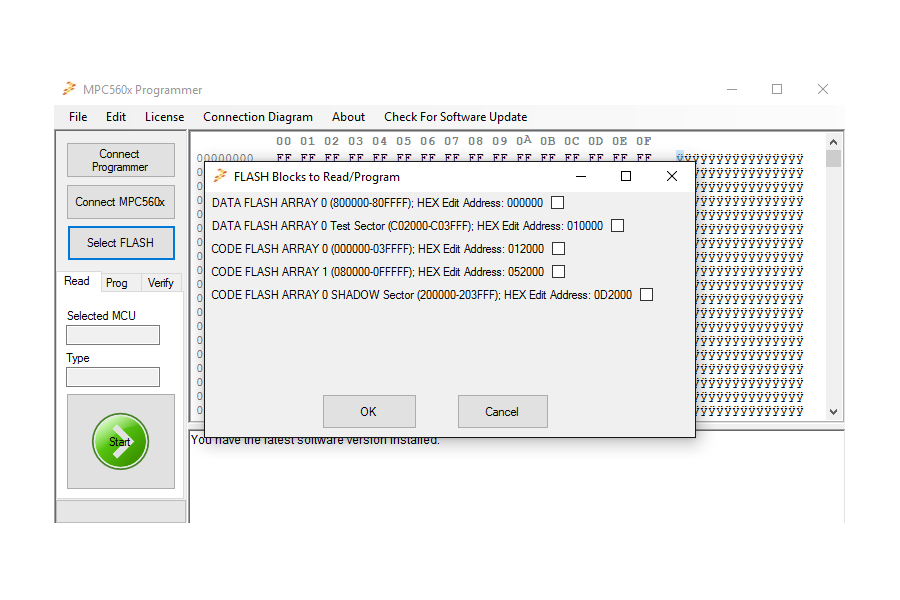
Task: Click the hex view scrollbar thumb
Action: pos(833,158)
